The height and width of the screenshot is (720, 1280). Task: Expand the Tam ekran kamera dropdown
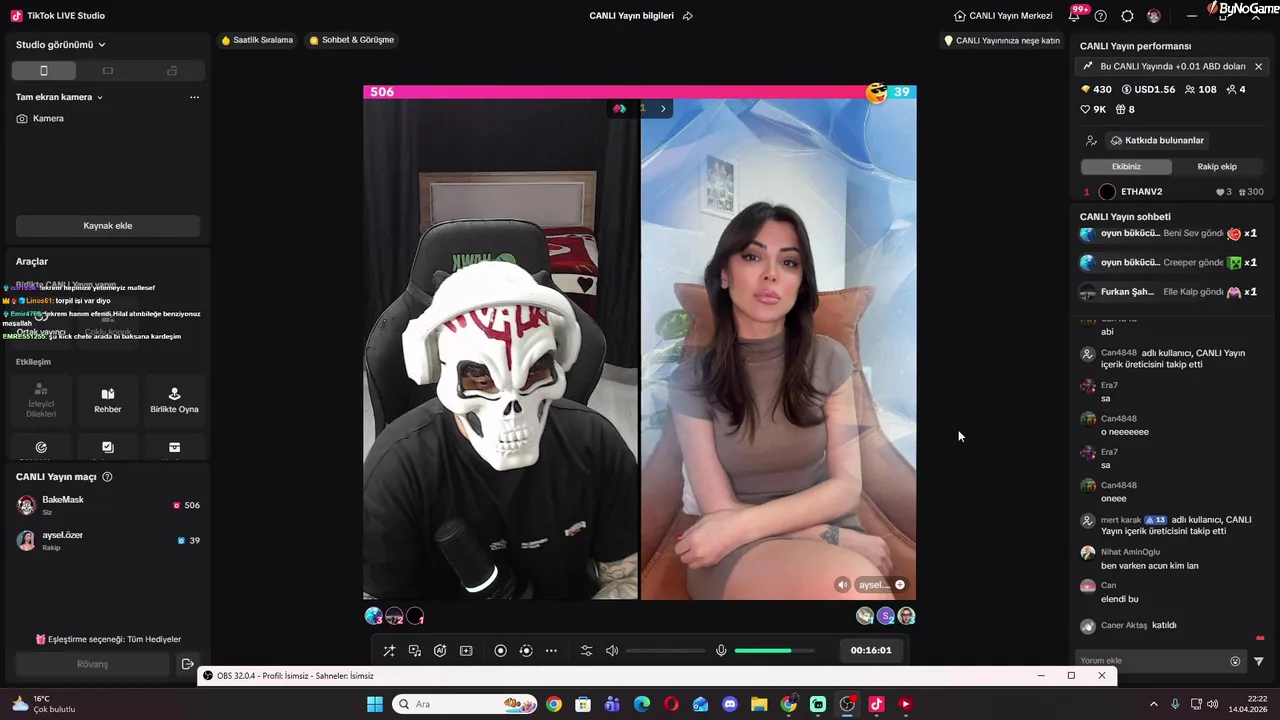[x=60, y=97]
